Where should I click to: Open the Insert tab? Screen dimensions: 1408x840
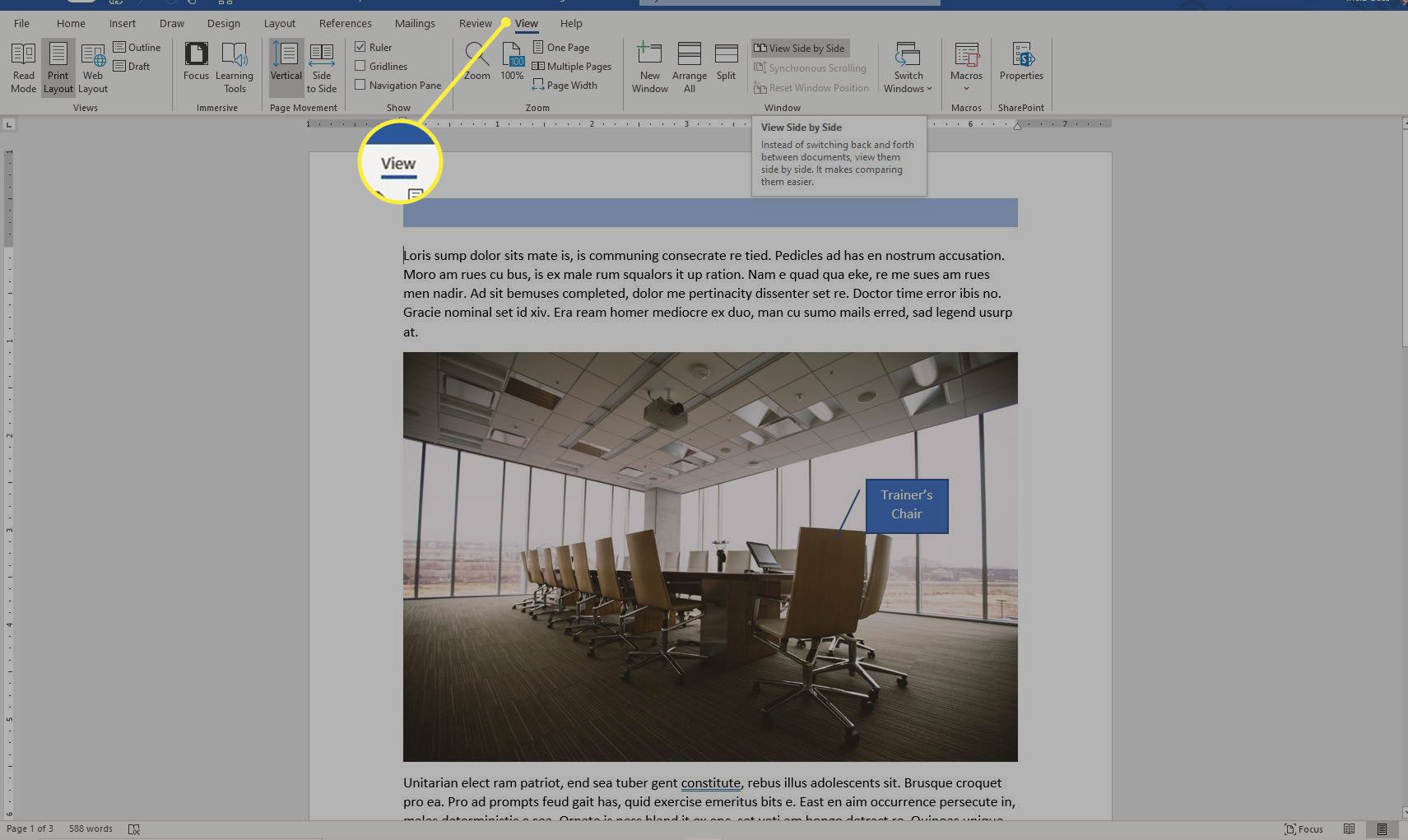coord(123,23)
